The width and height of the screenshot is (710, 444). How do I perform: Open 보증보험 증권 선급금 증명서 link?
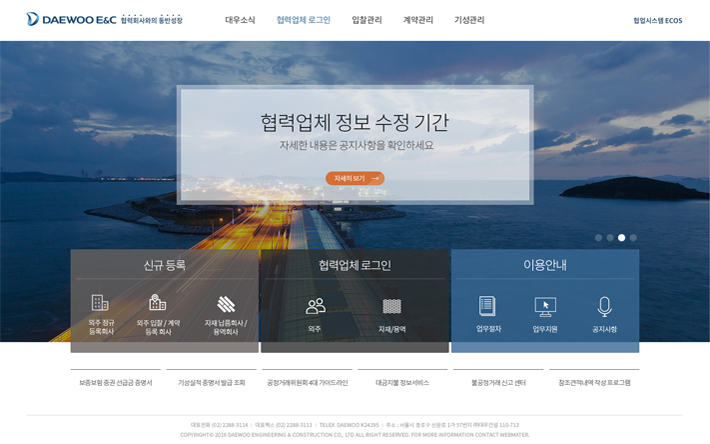[x=115, y=382]
